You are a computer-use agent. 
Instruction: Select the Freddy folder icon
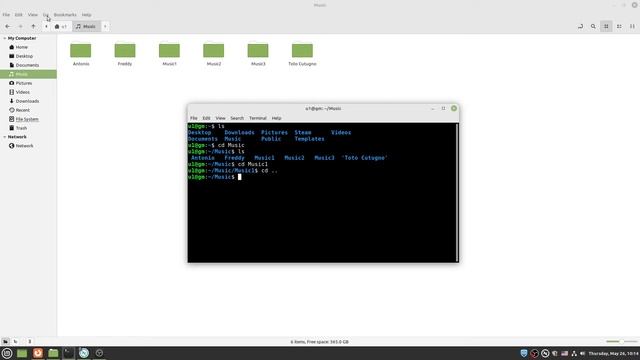(125, 50)
